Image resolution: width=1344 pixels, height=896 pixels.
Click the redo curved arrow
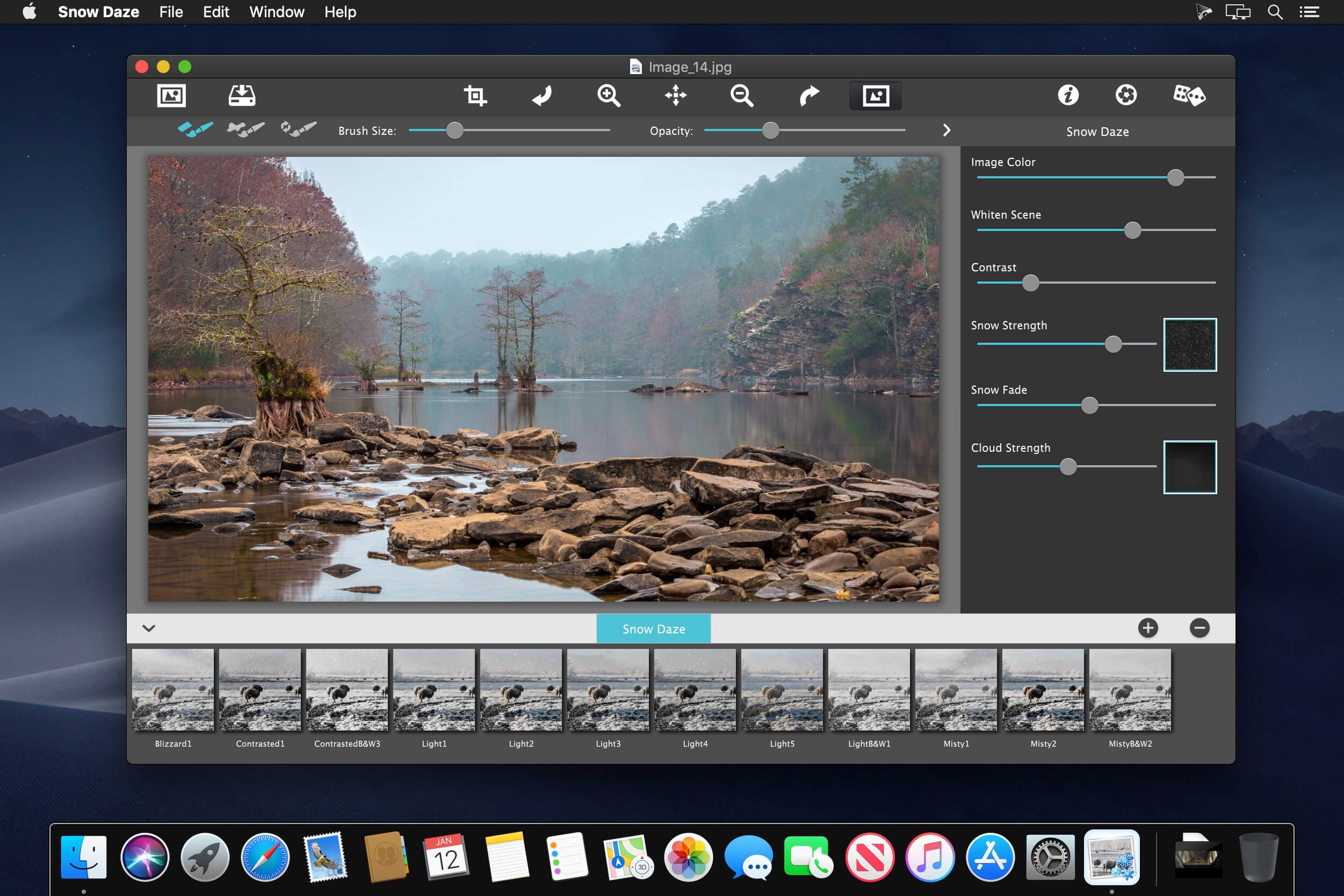pos(808,96)
